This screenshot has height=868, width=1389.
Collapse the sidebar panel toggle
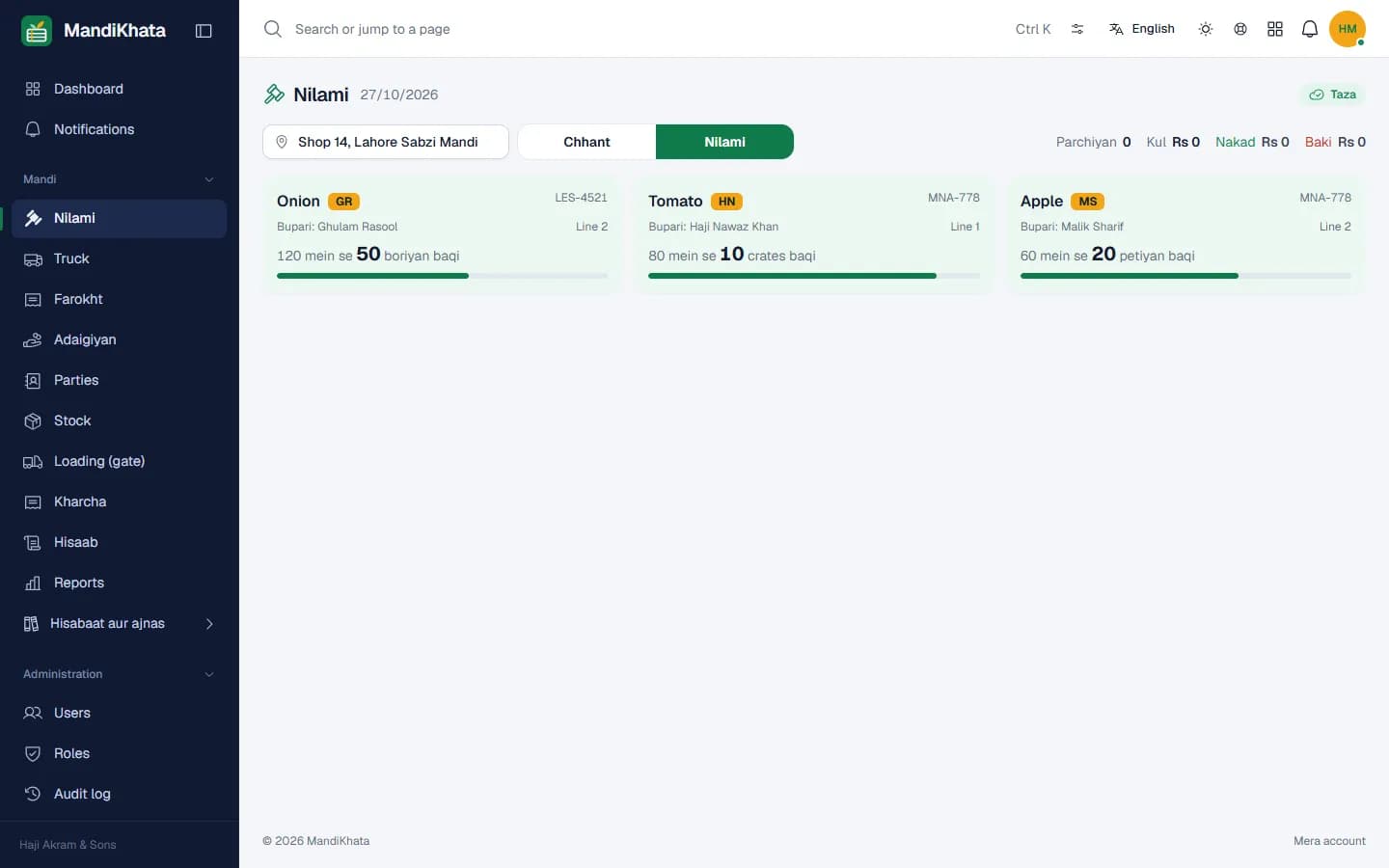click(204, 31)
